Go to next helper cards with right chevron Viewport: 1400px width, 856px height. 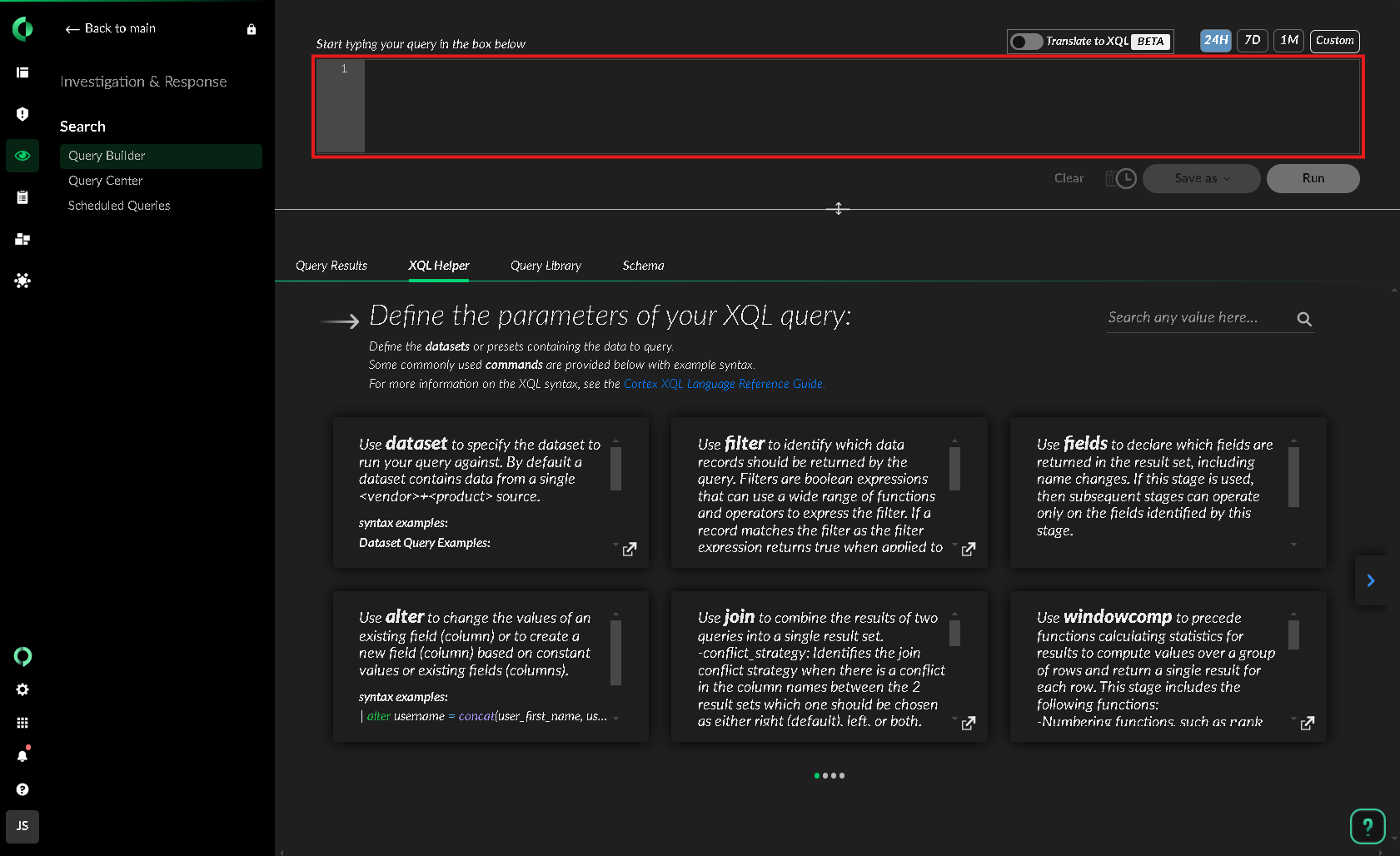[x=1371, y=580]
